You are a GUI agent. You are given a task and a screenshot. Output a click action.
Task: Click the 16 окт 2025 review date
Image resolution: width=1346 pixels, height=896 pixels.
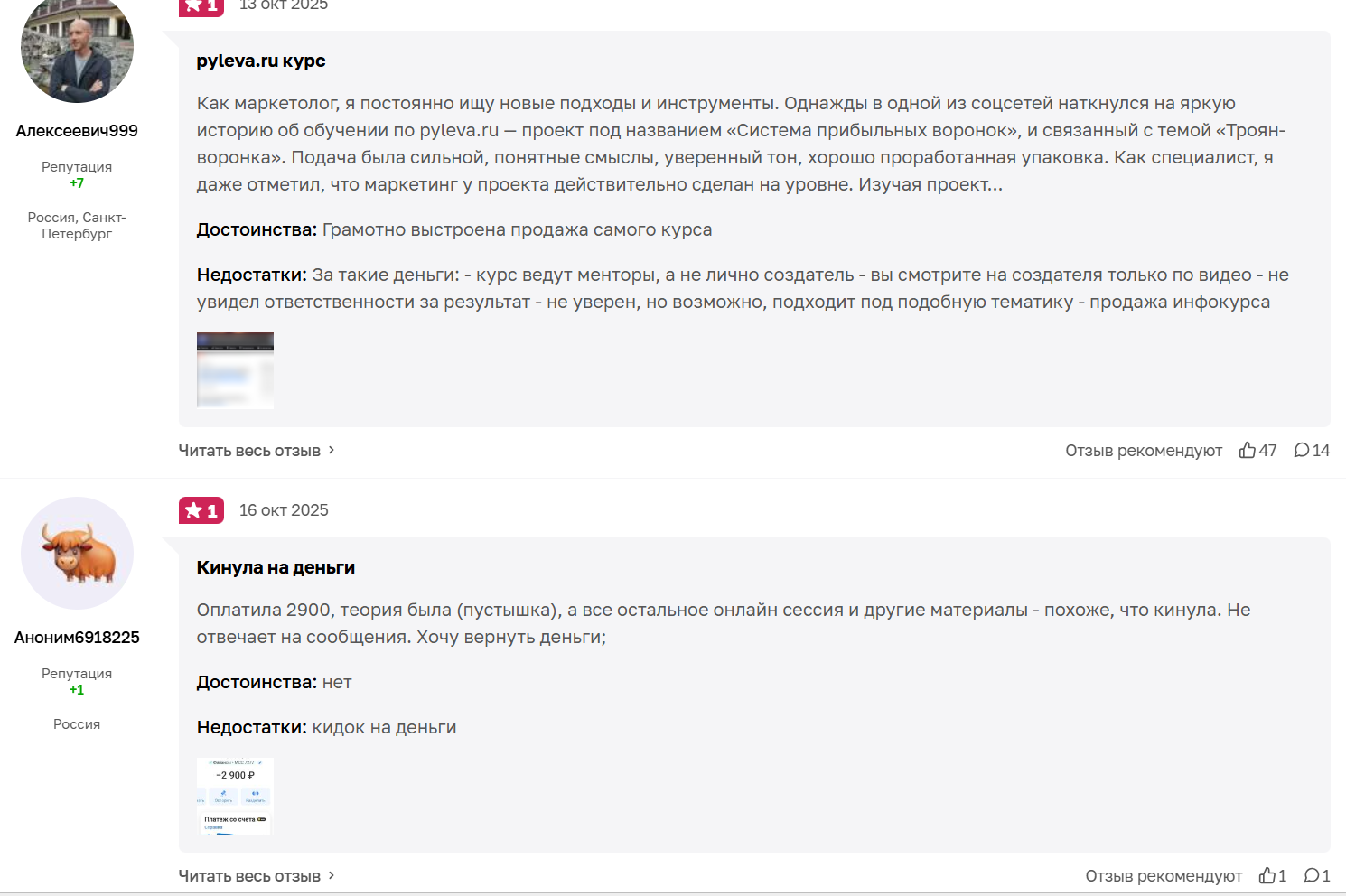(x=284, y=510)
